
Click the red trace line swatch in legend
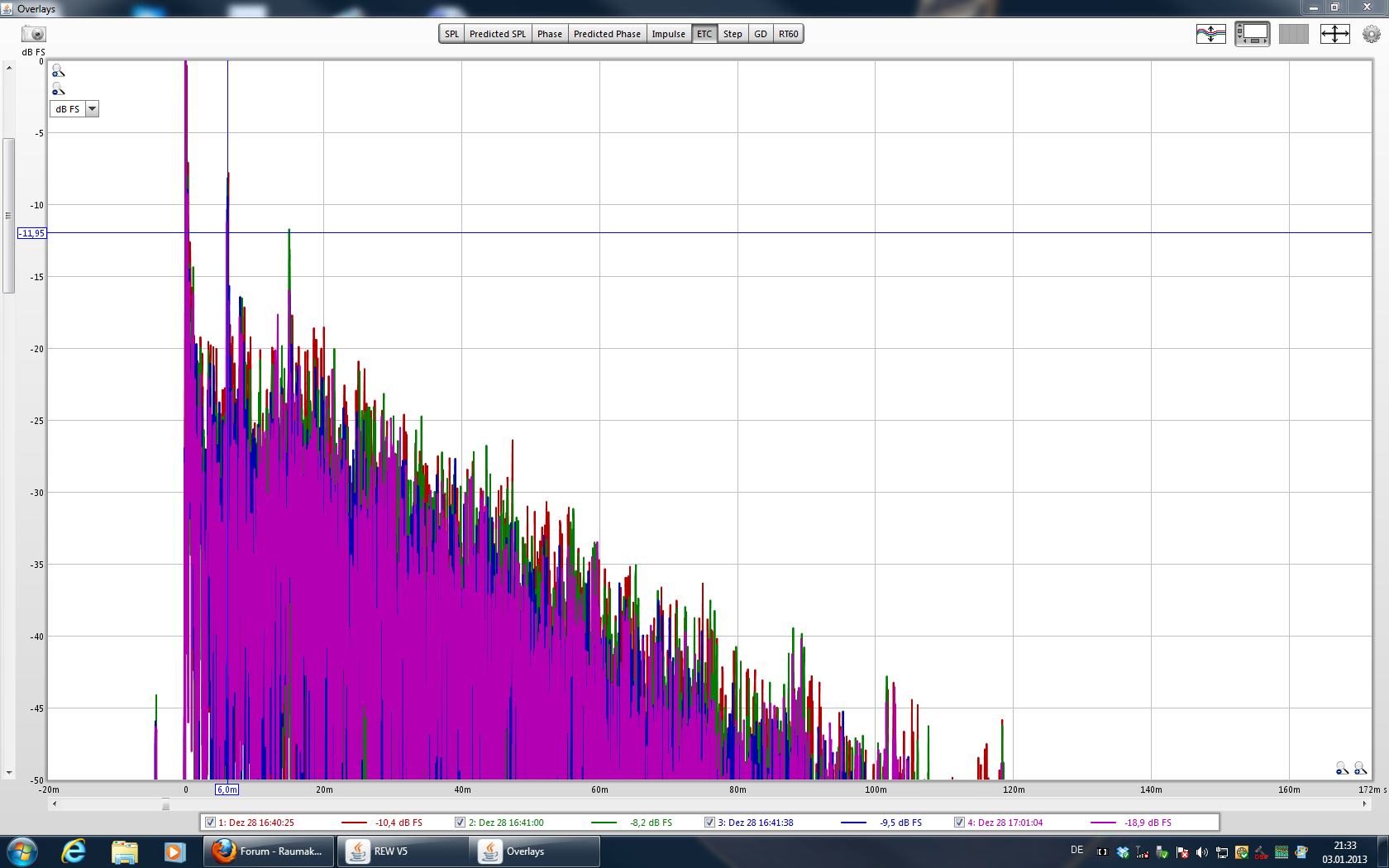[354, 823]
